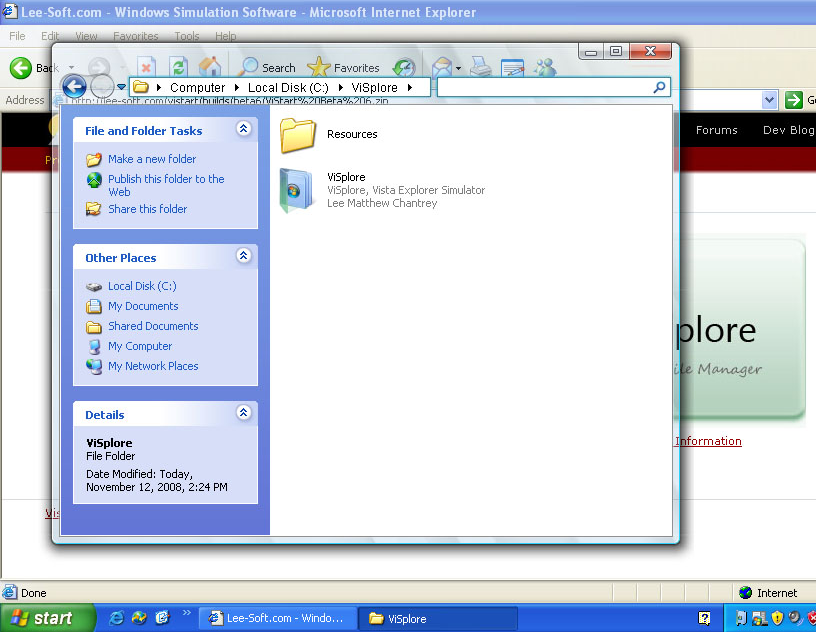The width and height of the screenshot is (816, 632).
Task: Follow the red Information link on the webpage
Action: 708,441
